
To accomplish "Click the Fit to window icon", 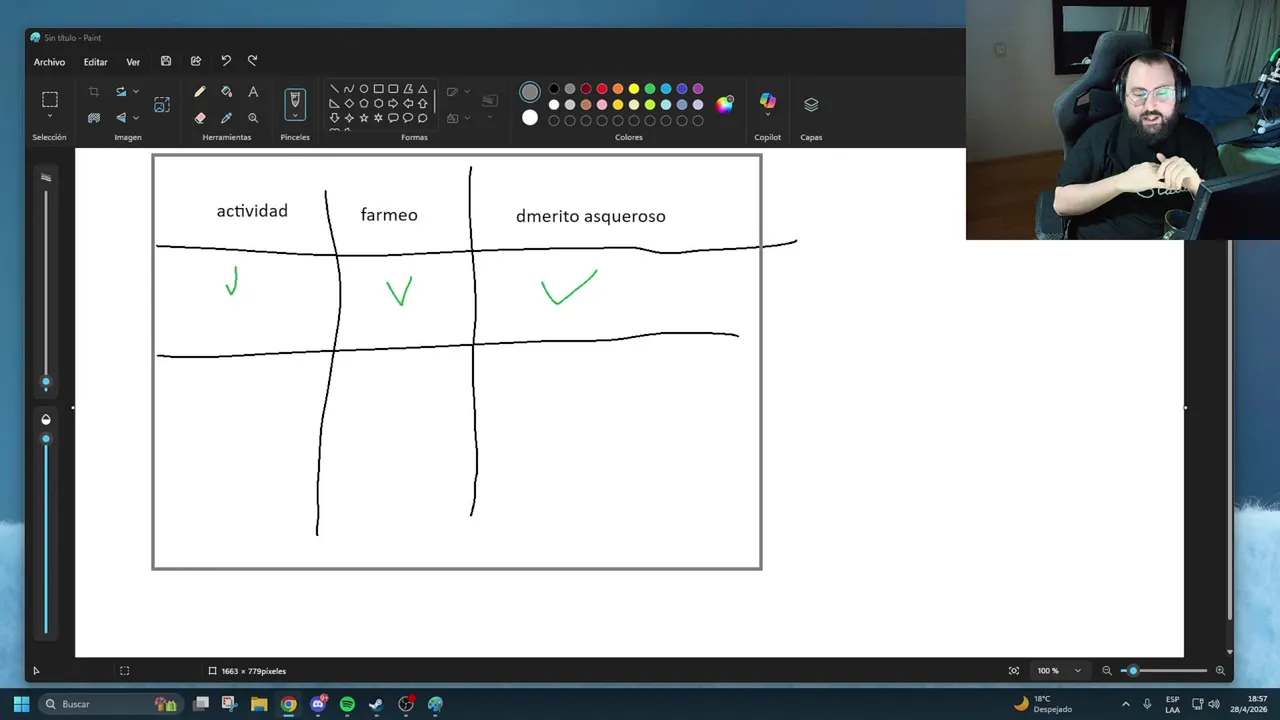I will click(1014, 671).
